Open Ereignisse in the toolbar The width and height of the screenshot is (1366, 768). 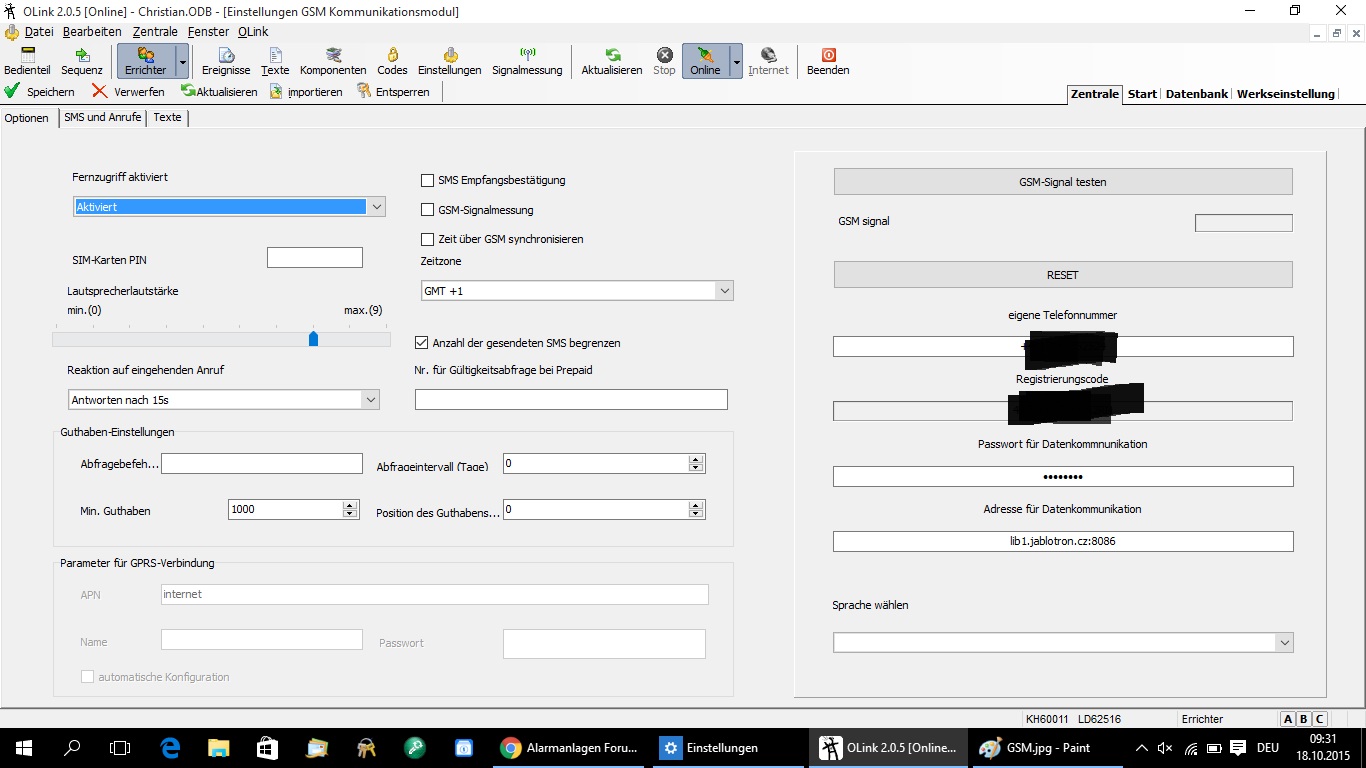[x=226, y=60]
